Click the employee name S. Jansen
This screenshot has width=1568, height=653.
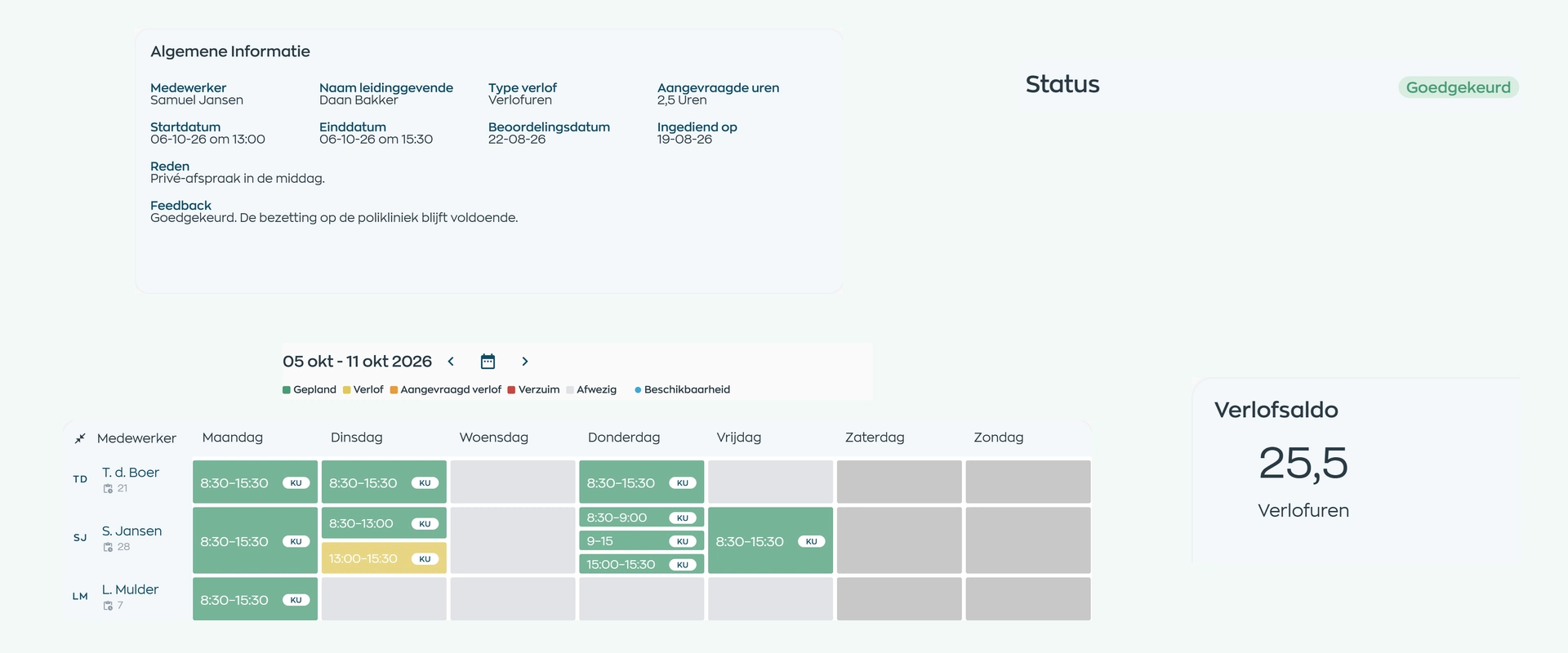[x=132, y=531]
